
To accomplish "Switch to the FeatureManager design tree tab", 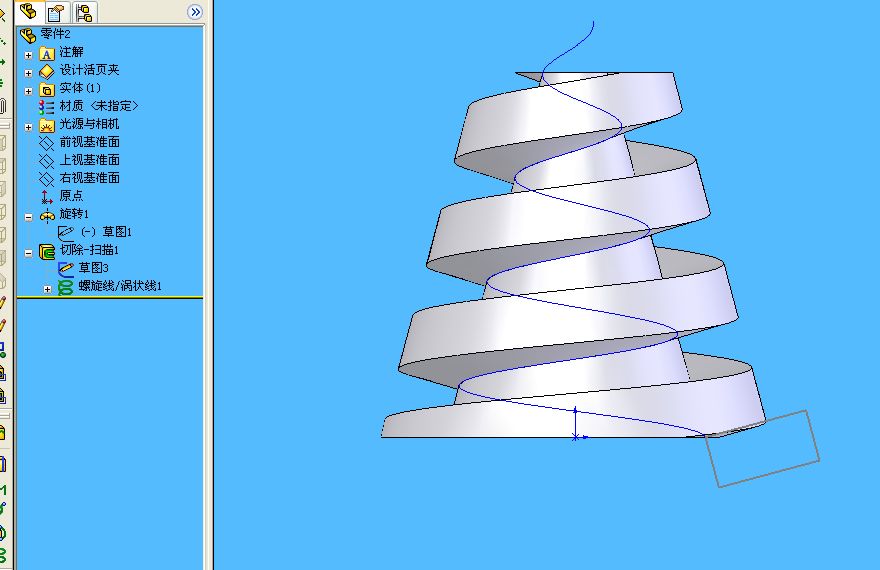I will (28, 11).
